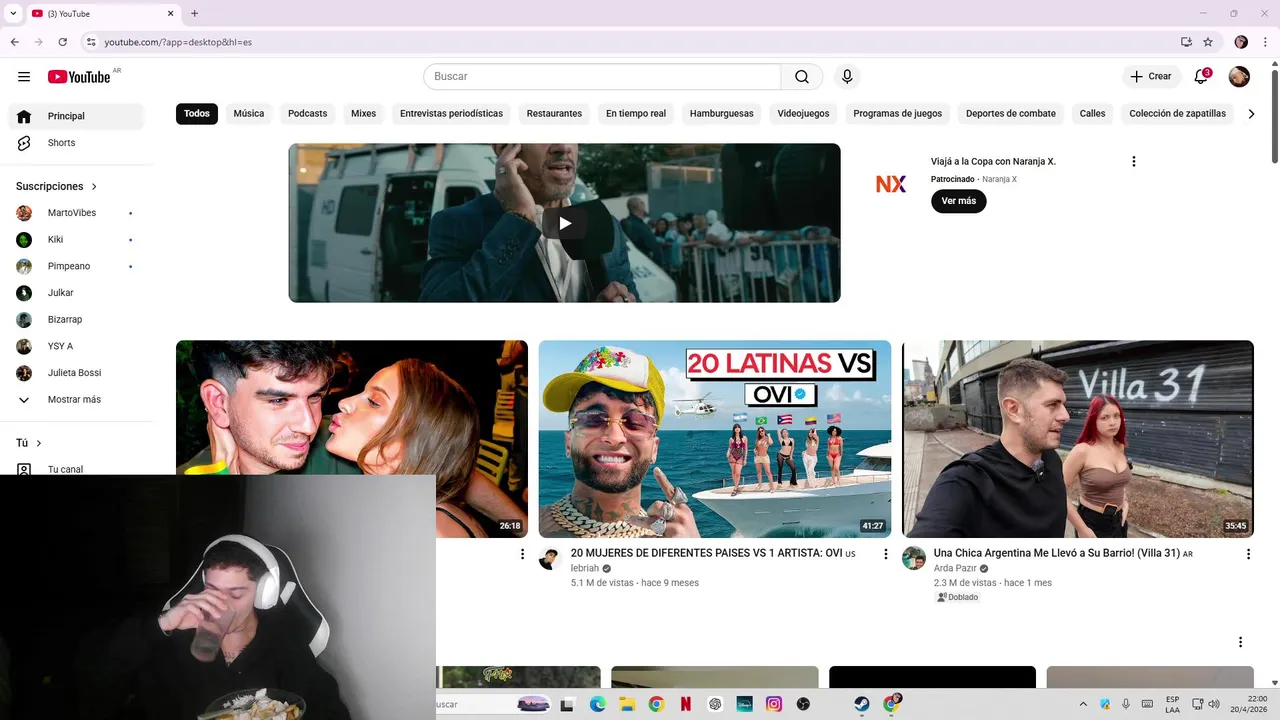Image resolution: width=1280 pixels, height=720 pixels.
Task: Click browser back arrow
Action: click(x=14, y=42)
